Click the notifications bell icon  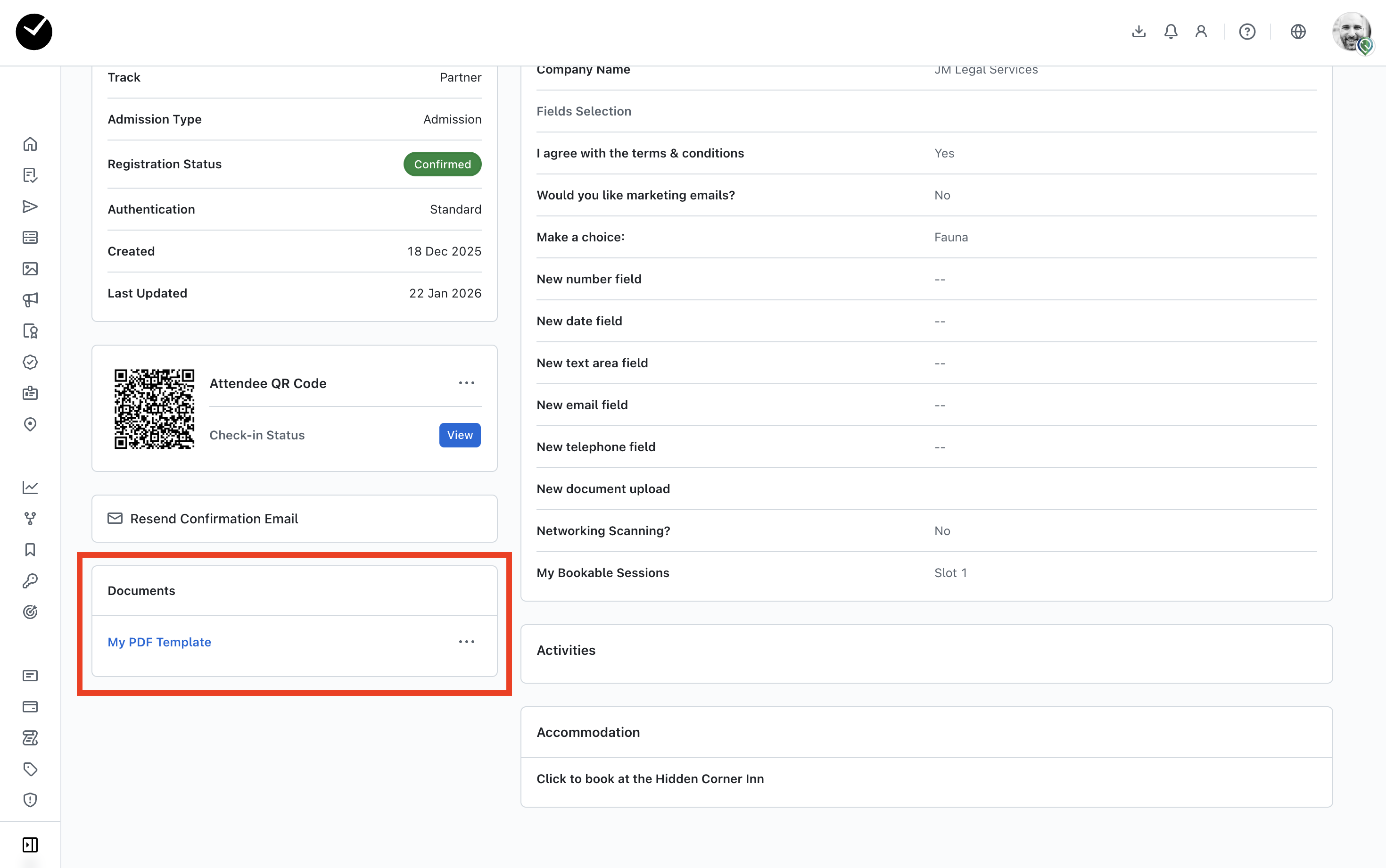1171,32
